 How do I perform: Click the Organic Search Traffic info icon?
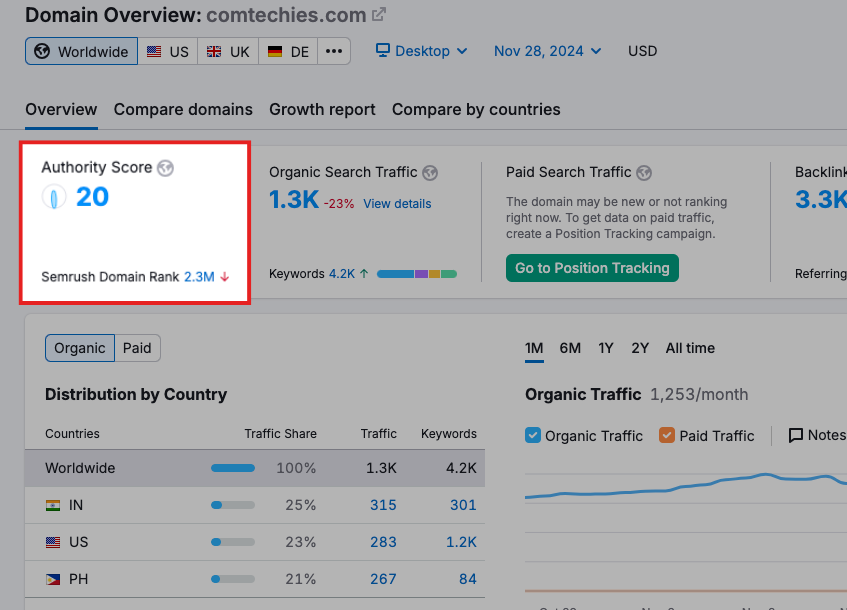430,172
